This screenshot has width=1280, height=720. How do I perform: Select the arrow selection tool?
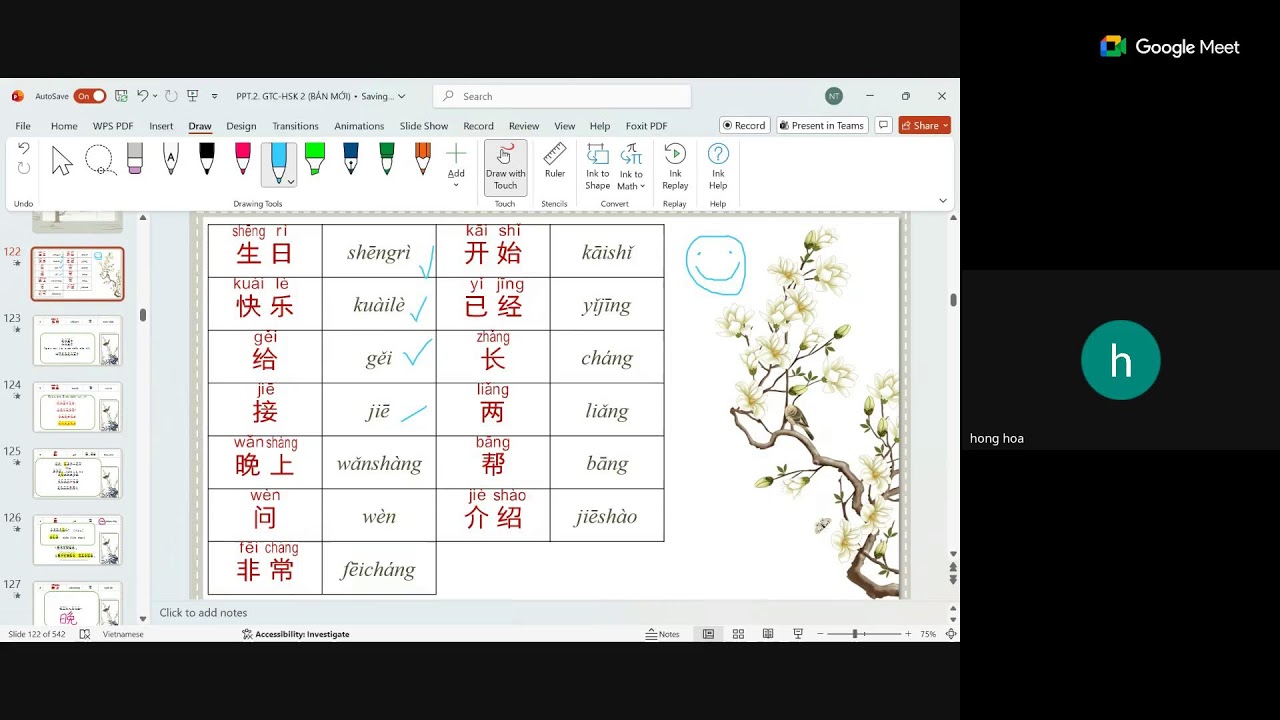click(x=62, y=160)
